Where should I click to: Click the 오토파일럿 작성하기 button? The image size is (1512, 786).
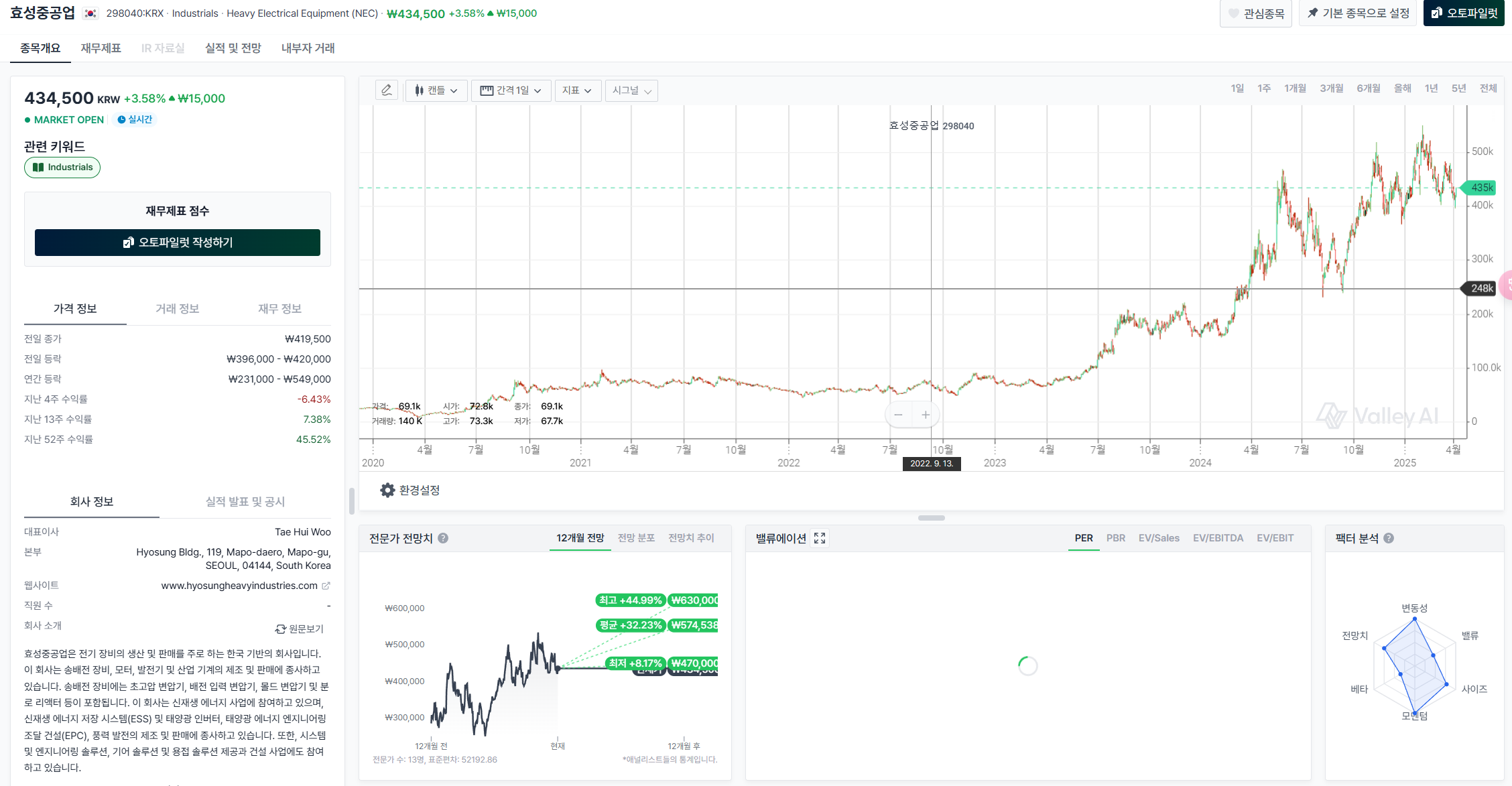point(178,243)
